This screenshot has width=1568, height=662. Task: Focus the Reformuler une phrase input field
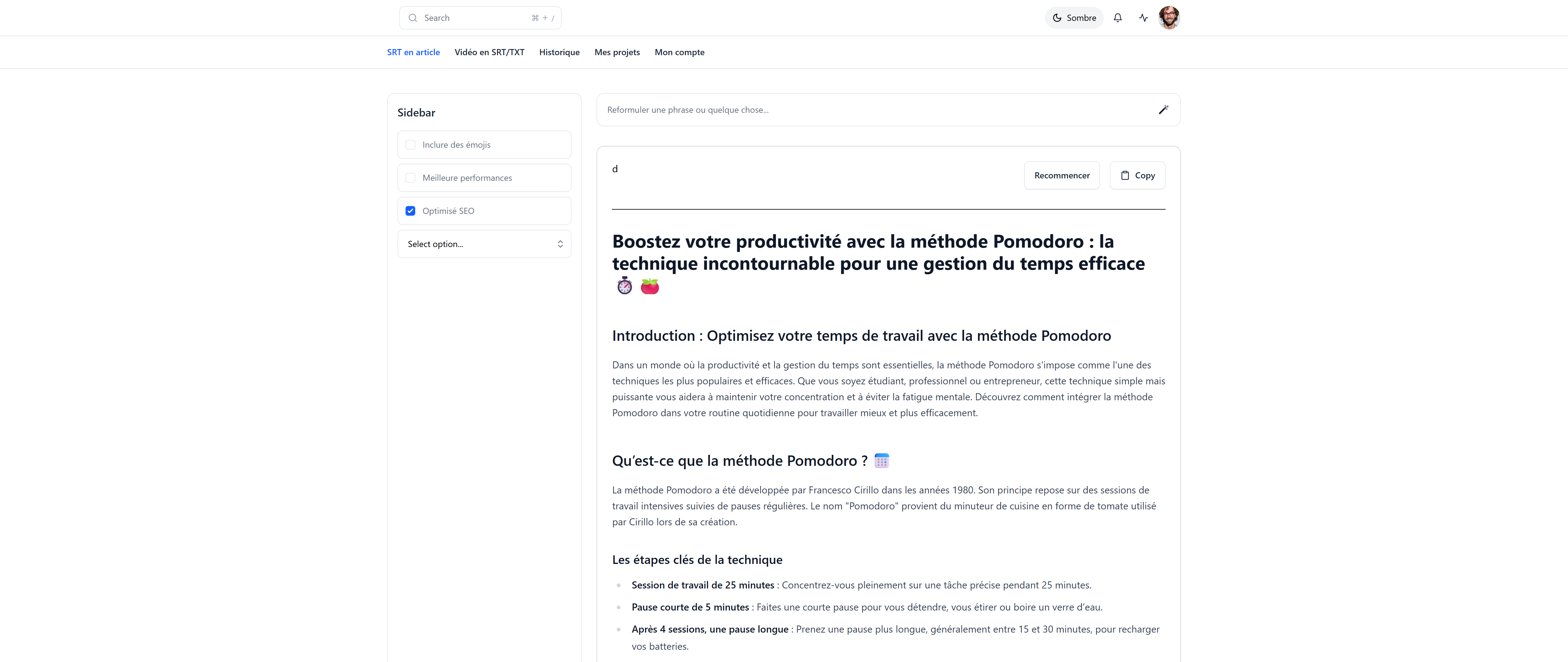tap(876, 110)
